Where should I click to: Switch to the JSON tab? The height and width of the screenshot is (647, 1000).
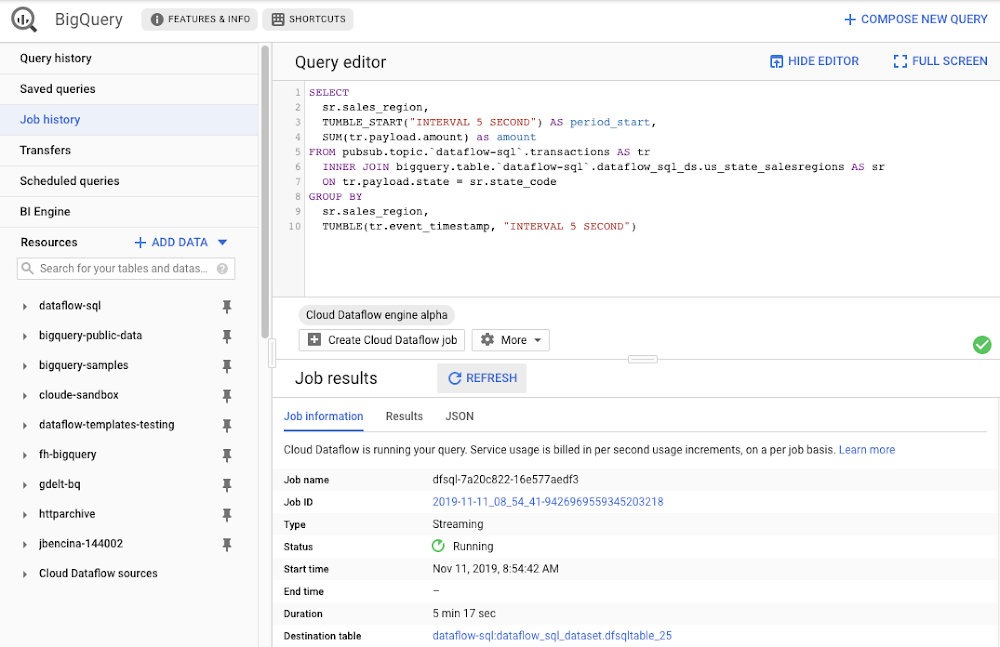click(x=459, y=416)
